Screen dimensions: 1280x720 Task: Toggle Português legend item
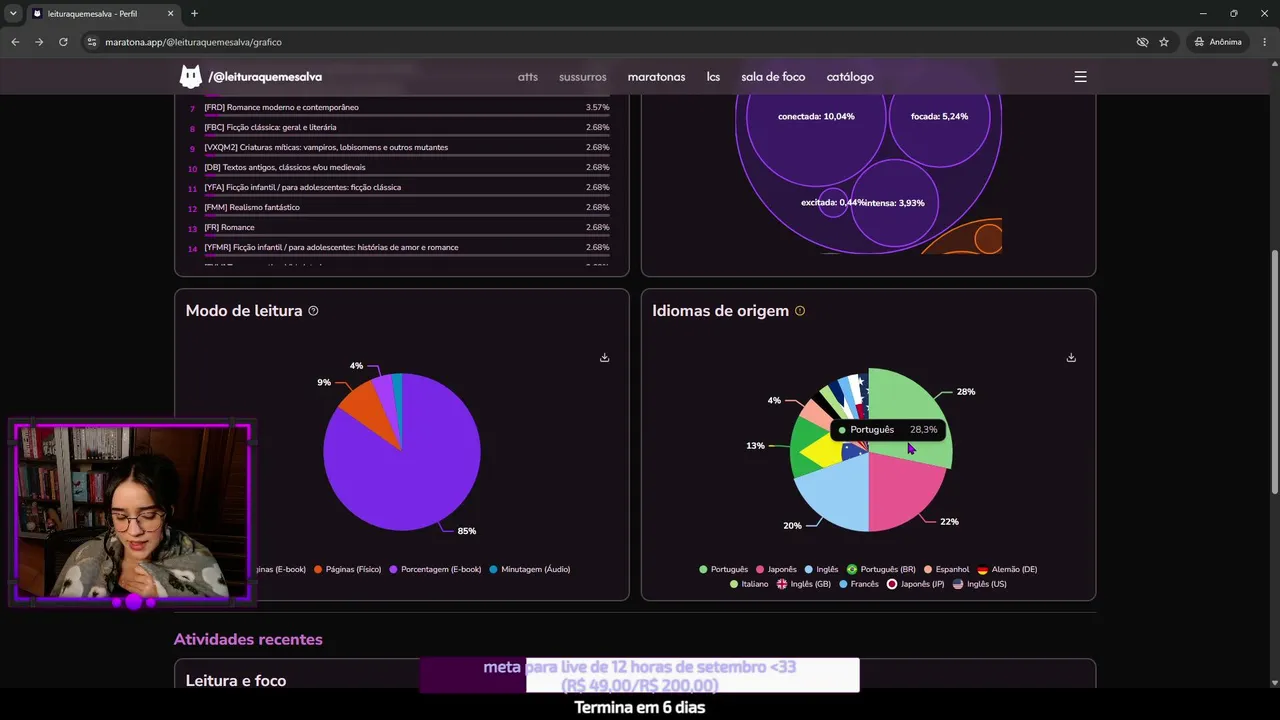[x=723, y=569]
